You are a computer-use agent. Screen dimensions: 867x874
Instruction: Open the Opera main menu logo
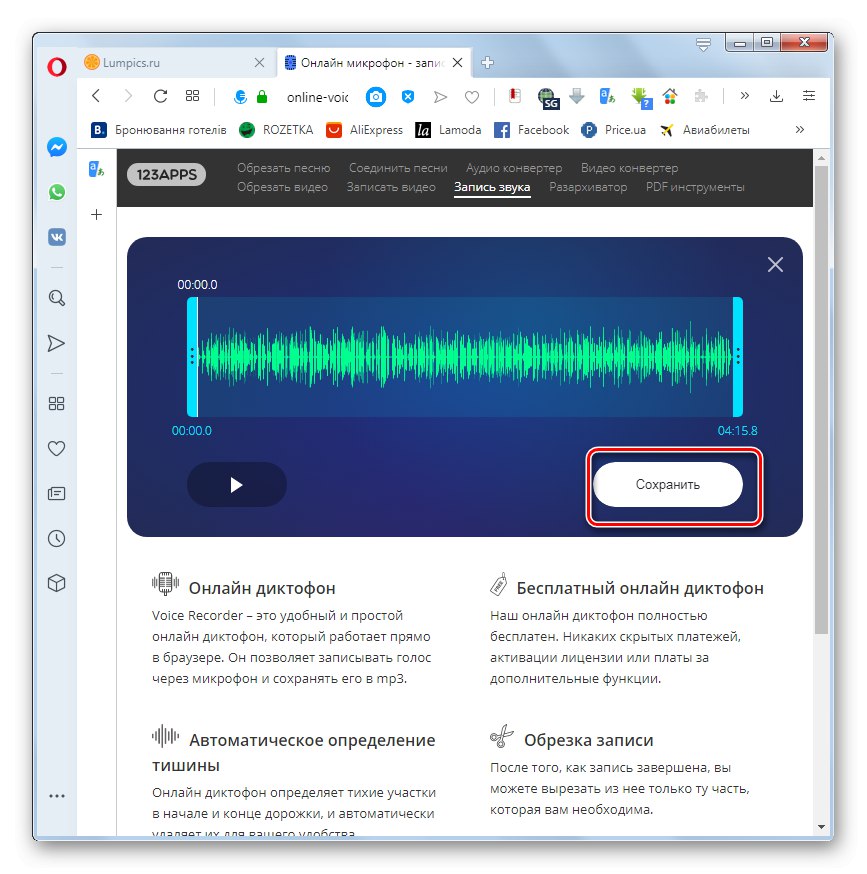(56, 66)
